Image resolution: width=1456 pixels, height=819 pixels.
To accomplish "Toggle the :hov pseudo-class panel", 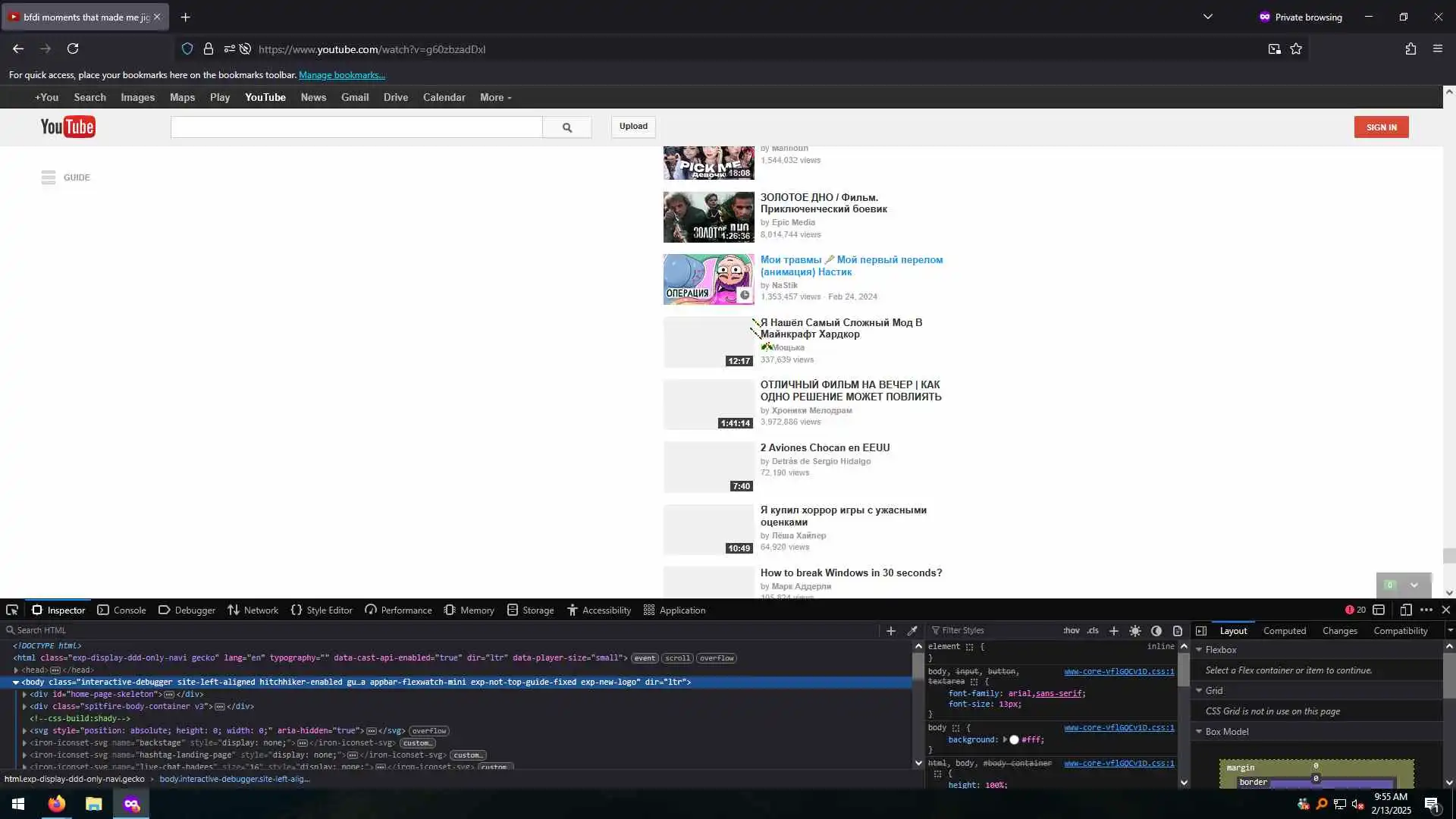I will tap(1071, 630).
